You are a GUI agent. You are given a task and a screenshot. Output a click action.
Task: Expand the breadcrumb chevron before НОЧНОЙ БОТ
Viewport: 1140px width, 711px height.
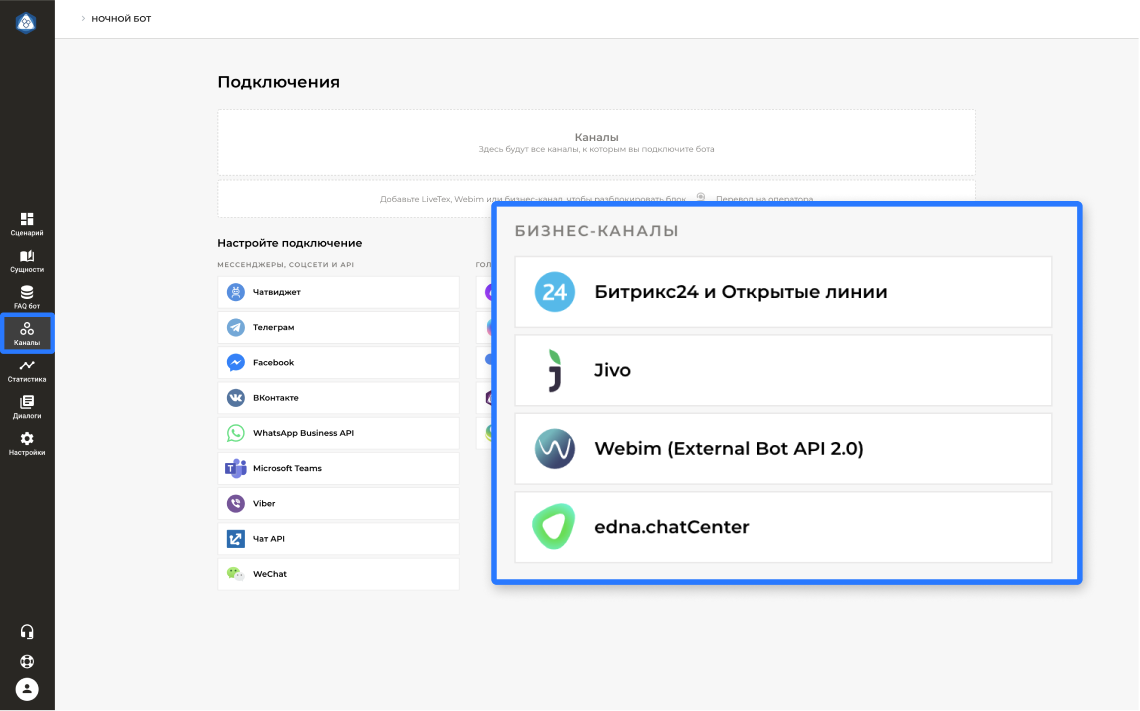point(83,19)
